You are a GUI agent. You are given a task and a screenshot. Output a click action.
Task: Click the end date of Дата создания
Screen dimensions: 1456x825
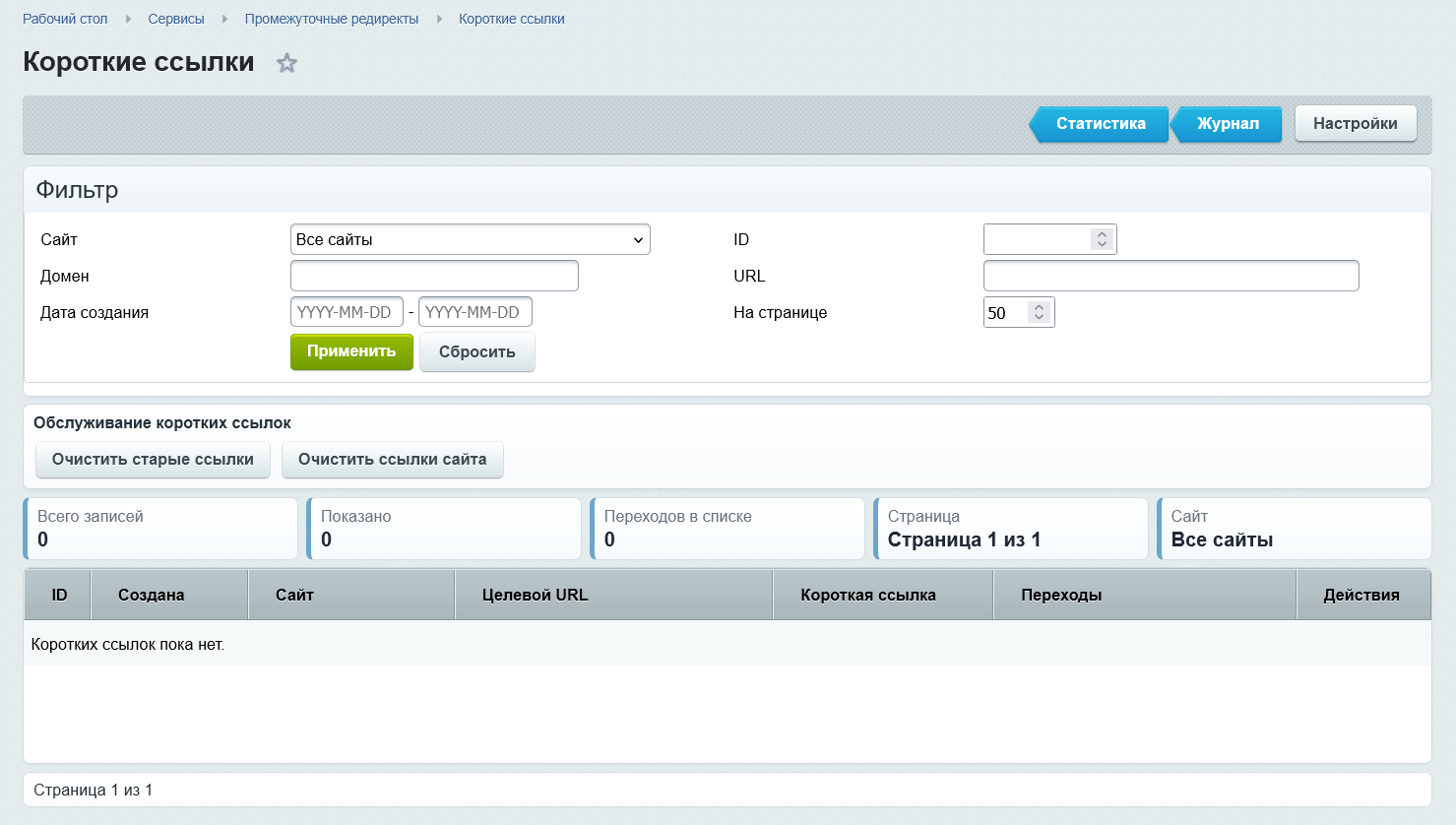[475, 312]
